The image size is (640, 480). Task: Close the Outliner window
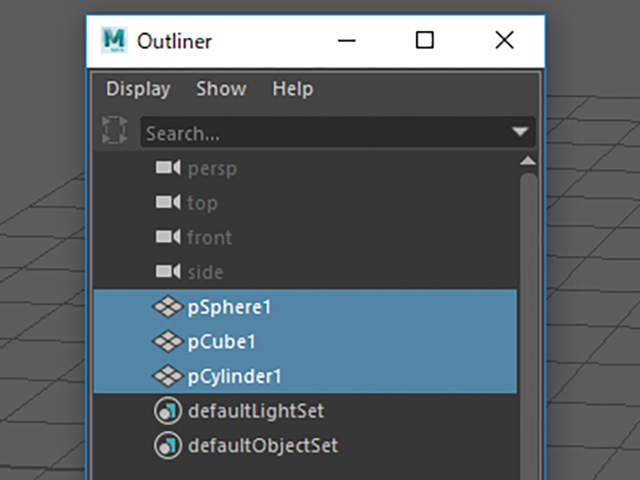coord(504,40)
